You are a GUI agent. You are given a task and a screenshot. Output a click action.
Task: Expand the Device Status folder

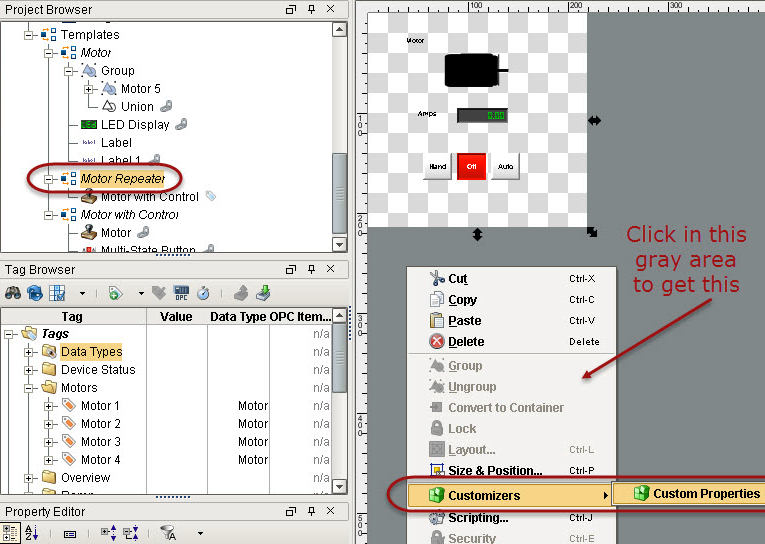[x=29, y=370]
